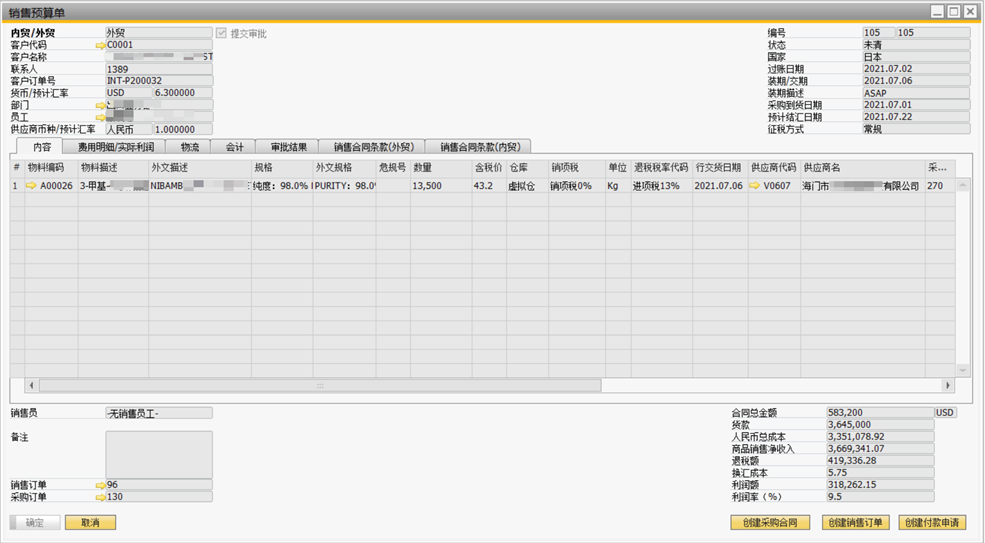Open the 采购订单 130 link arrow
985x543 pixels.
coord(101,497)
